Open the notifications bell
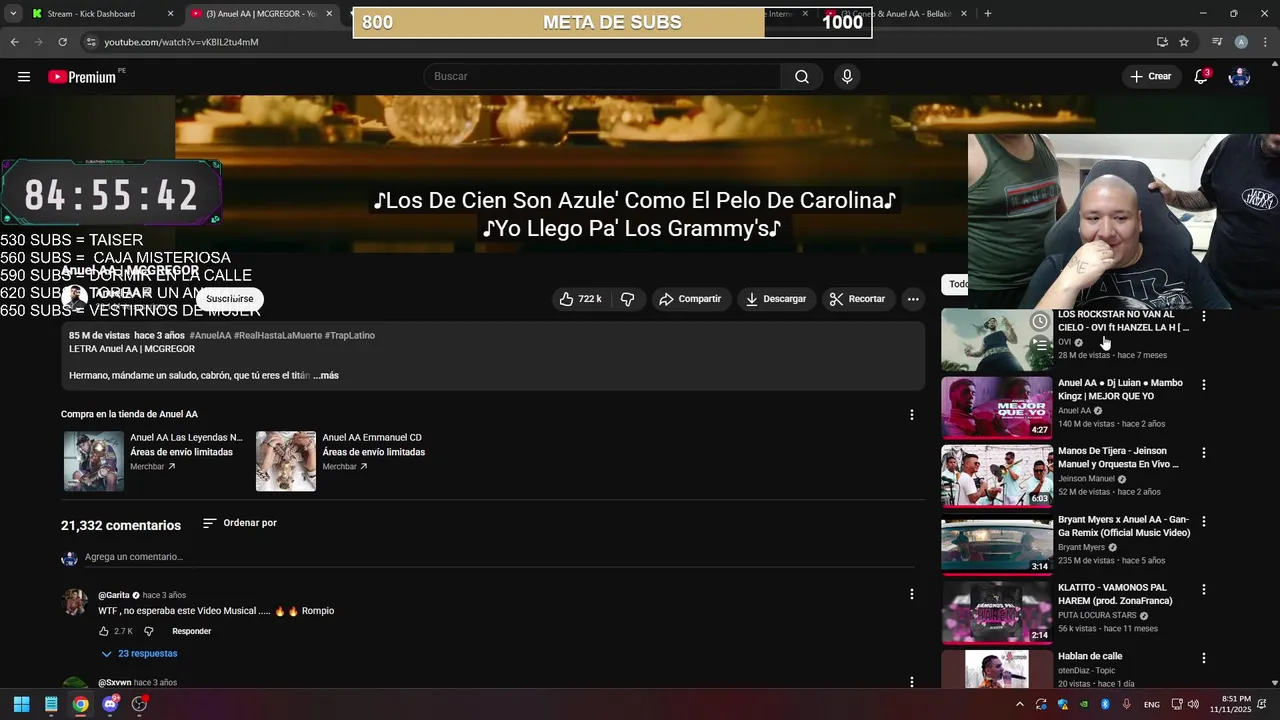This screenshot has width=1280, height=720. (1201, 77)
